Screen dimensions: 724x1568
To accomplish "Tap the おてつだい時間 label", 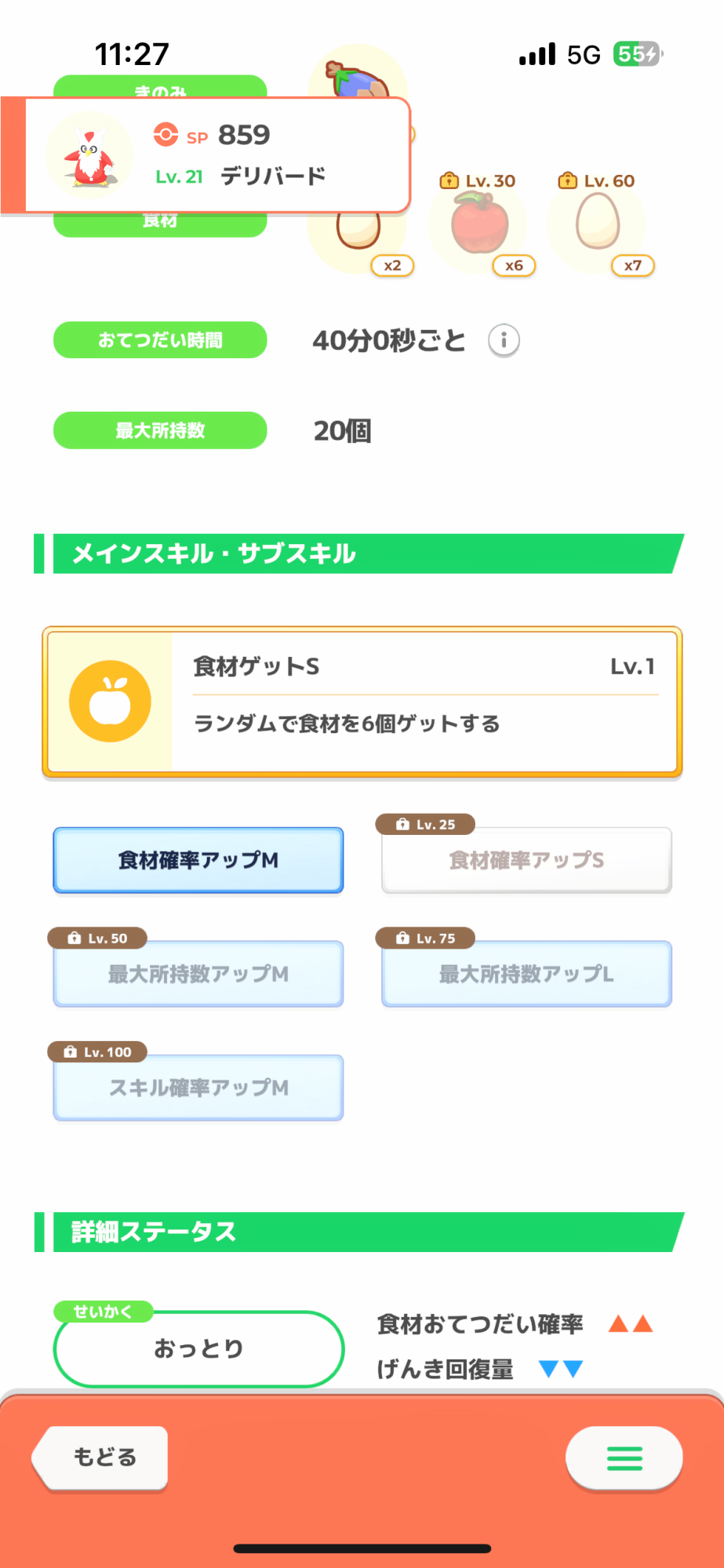I will coord(160,340).
